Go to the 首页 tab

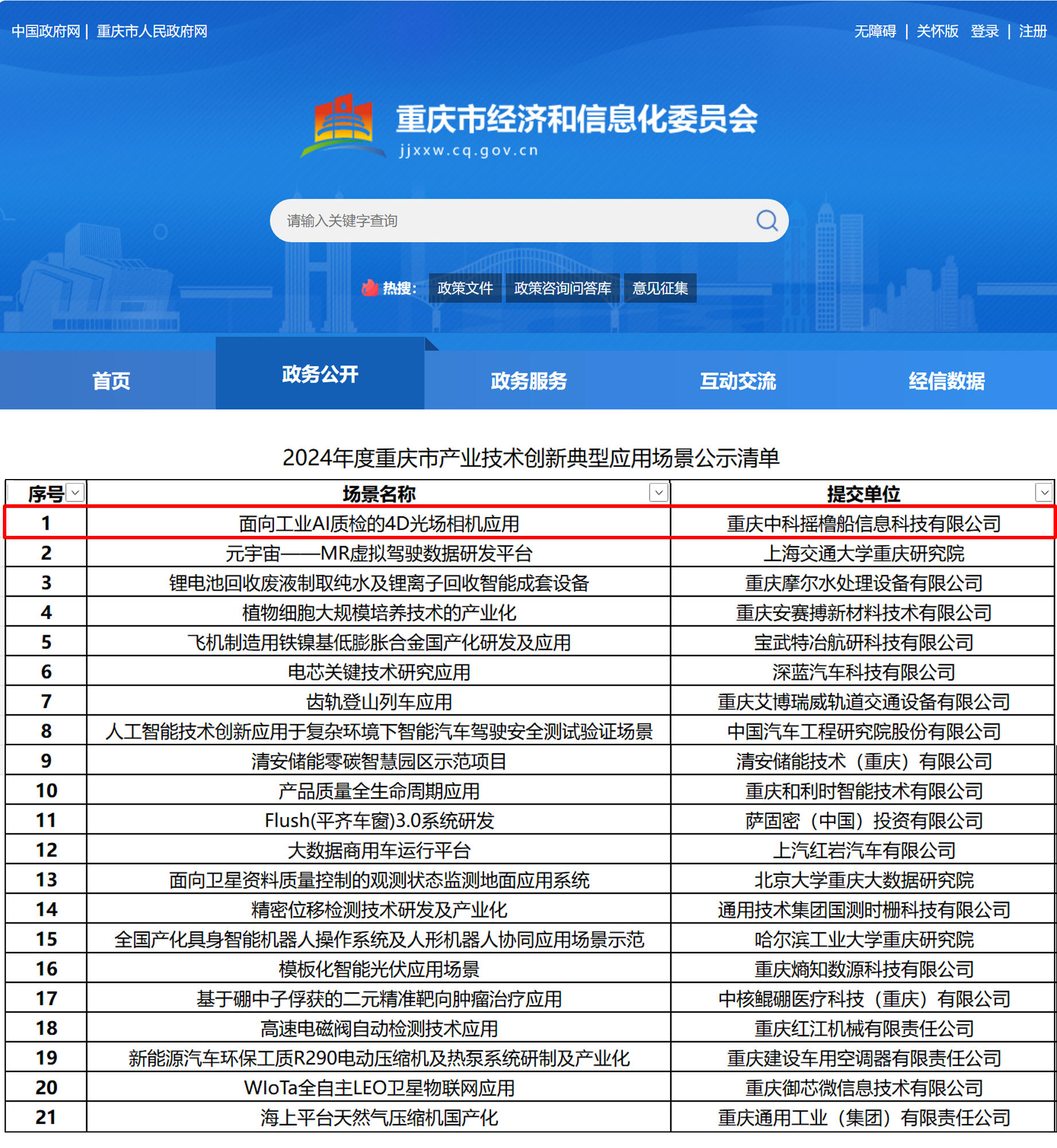click(111, 381)
